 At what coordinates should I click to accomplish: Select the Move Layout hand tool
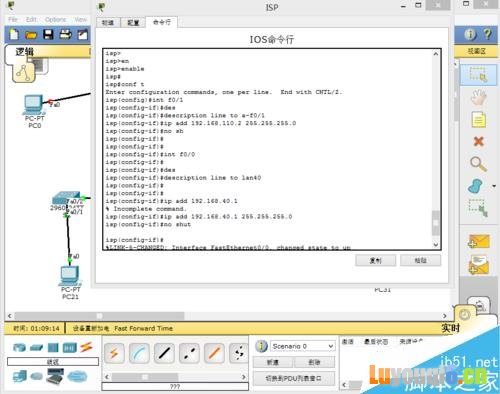pos(478,97)
